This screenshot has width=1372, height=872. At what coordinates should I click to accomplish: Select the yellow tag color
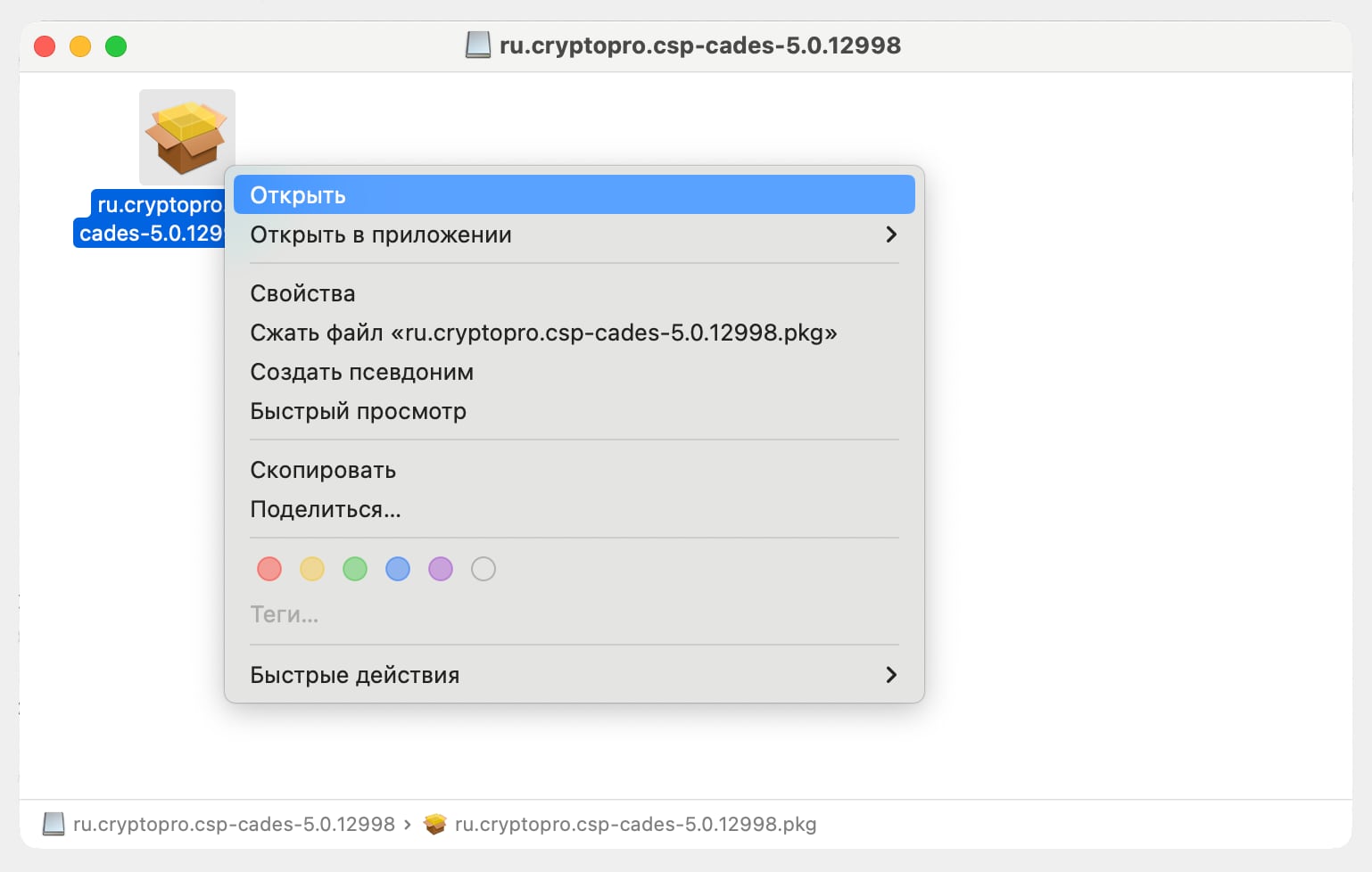(x=312, y=569)
